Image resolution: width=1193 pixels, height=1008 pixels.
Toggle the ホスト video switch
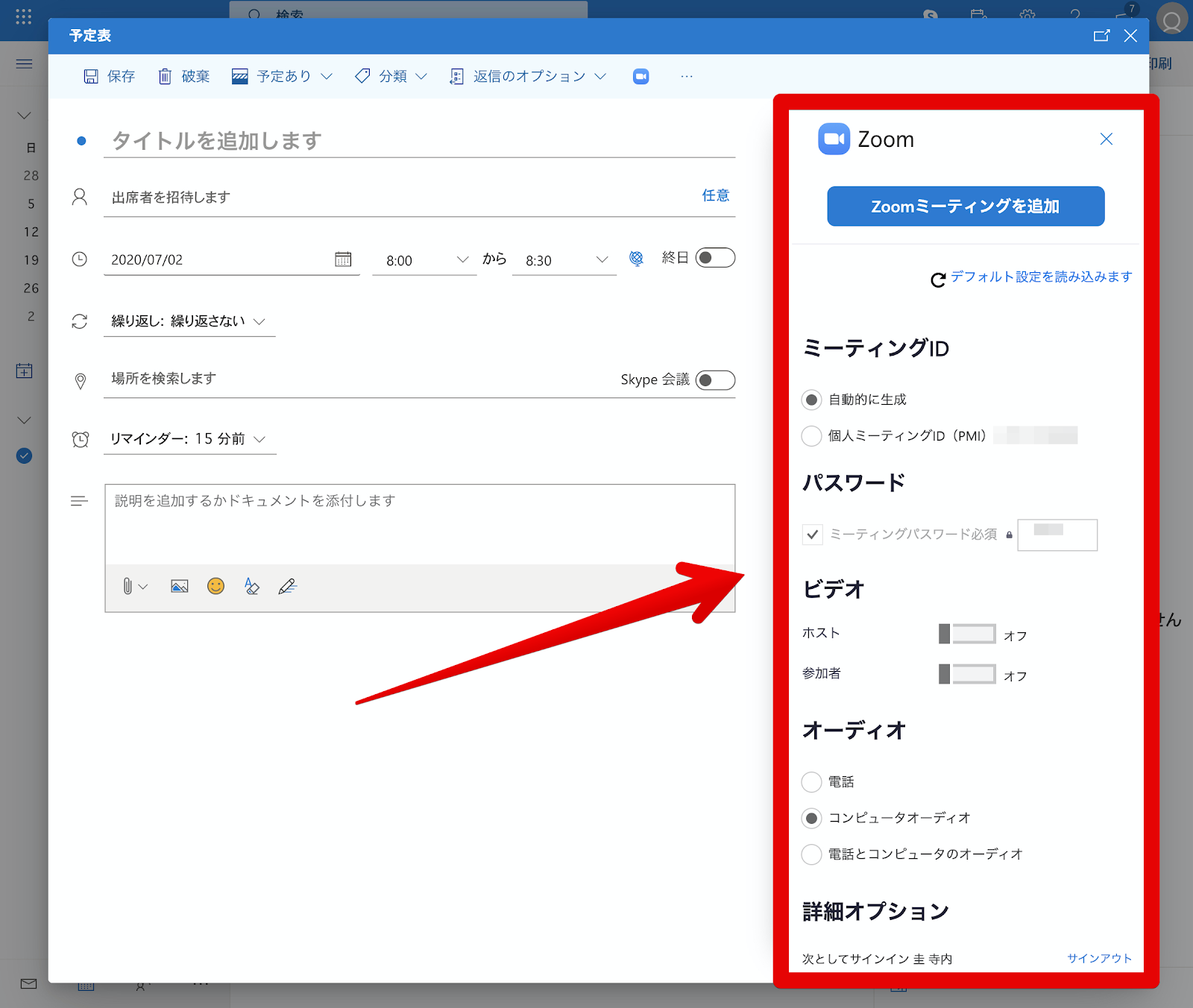(x=967, y=634)
